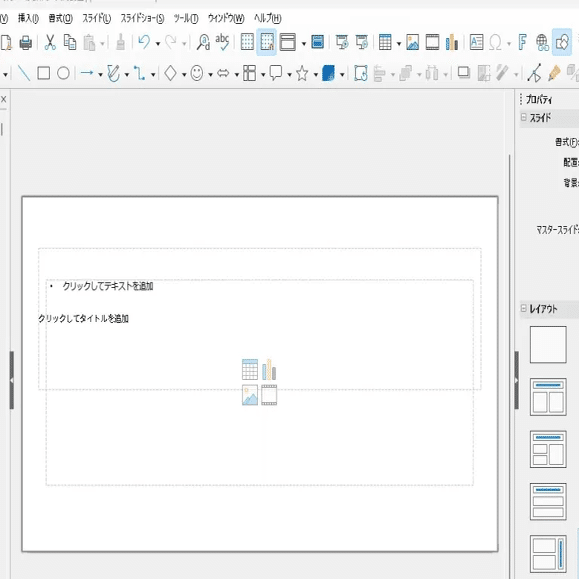Open the ツール(T) menu
Screen dimensions: 579x579
tap(186, 18)
